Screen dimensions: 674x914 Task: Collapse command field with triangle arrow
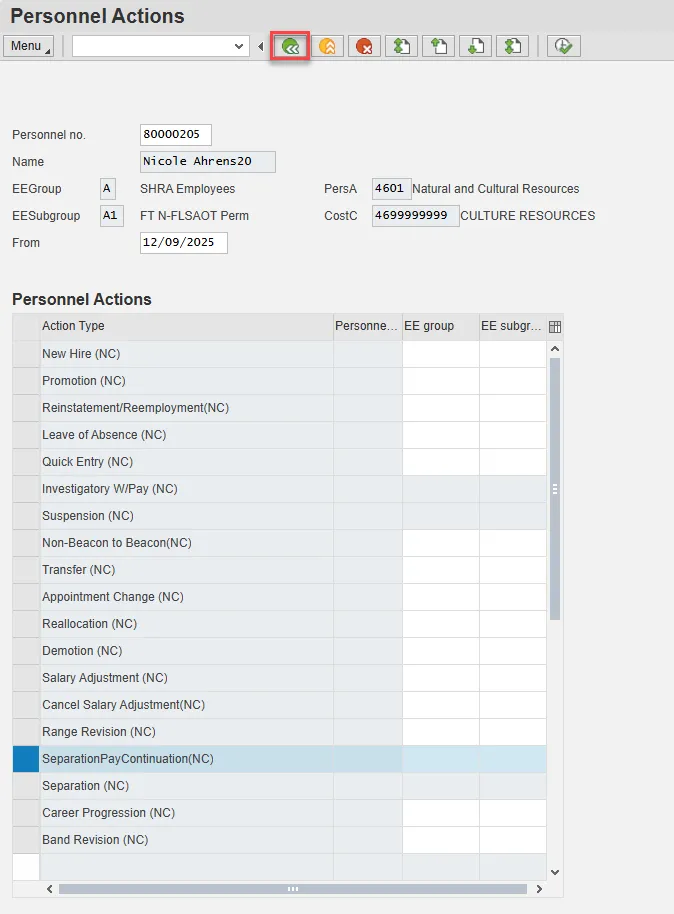pyautogui.click(x=261, y=46)
